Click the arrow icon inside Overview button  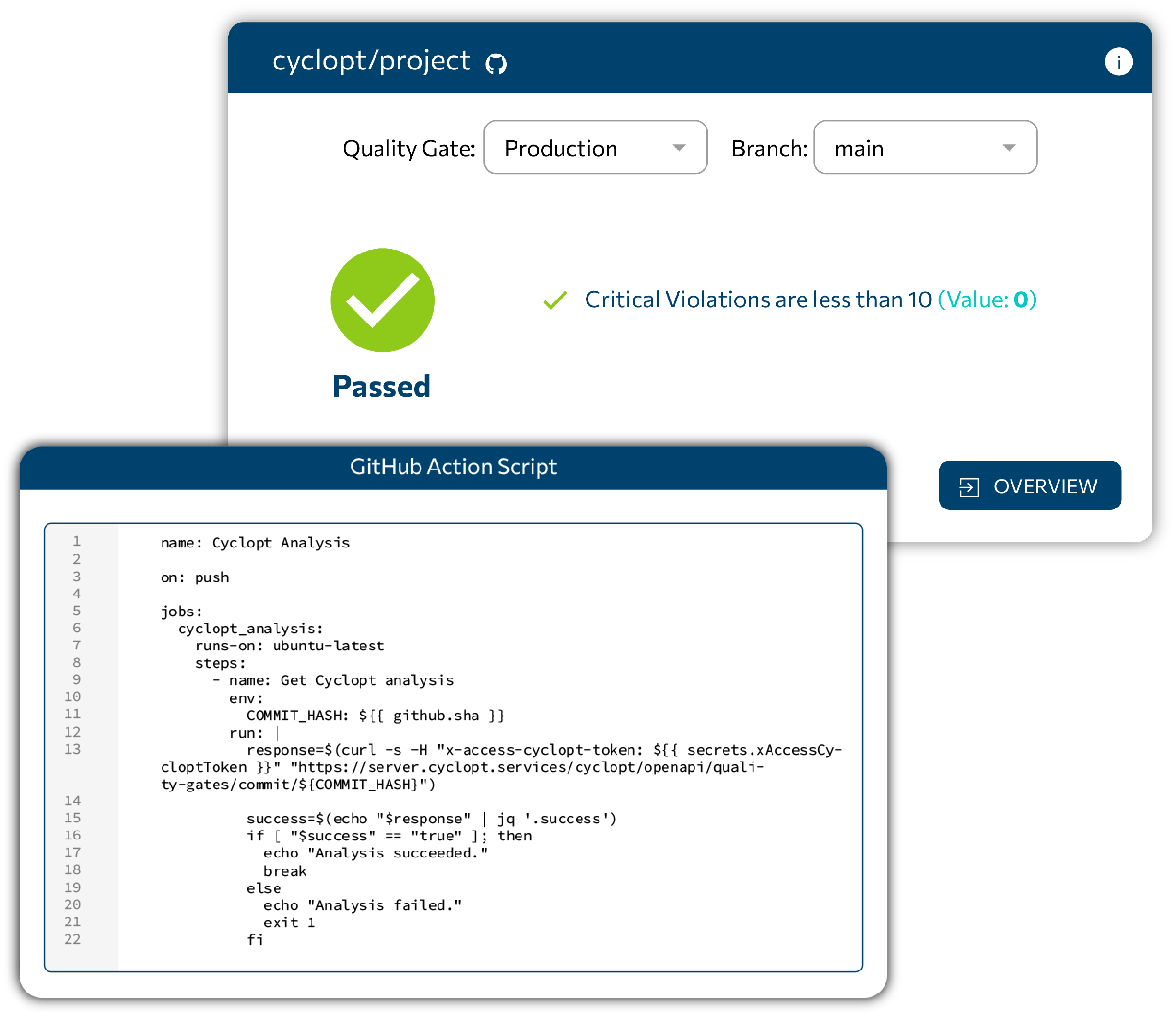pos(968,487)
